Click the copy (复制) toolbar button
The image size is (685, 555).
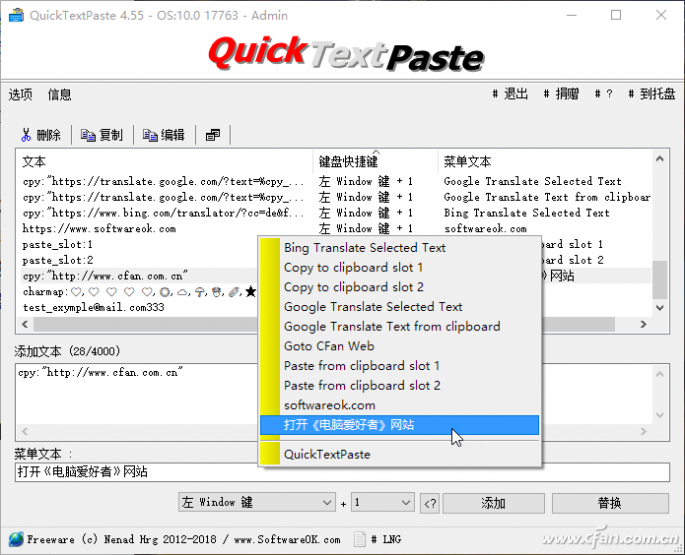[x=102, y=135]
